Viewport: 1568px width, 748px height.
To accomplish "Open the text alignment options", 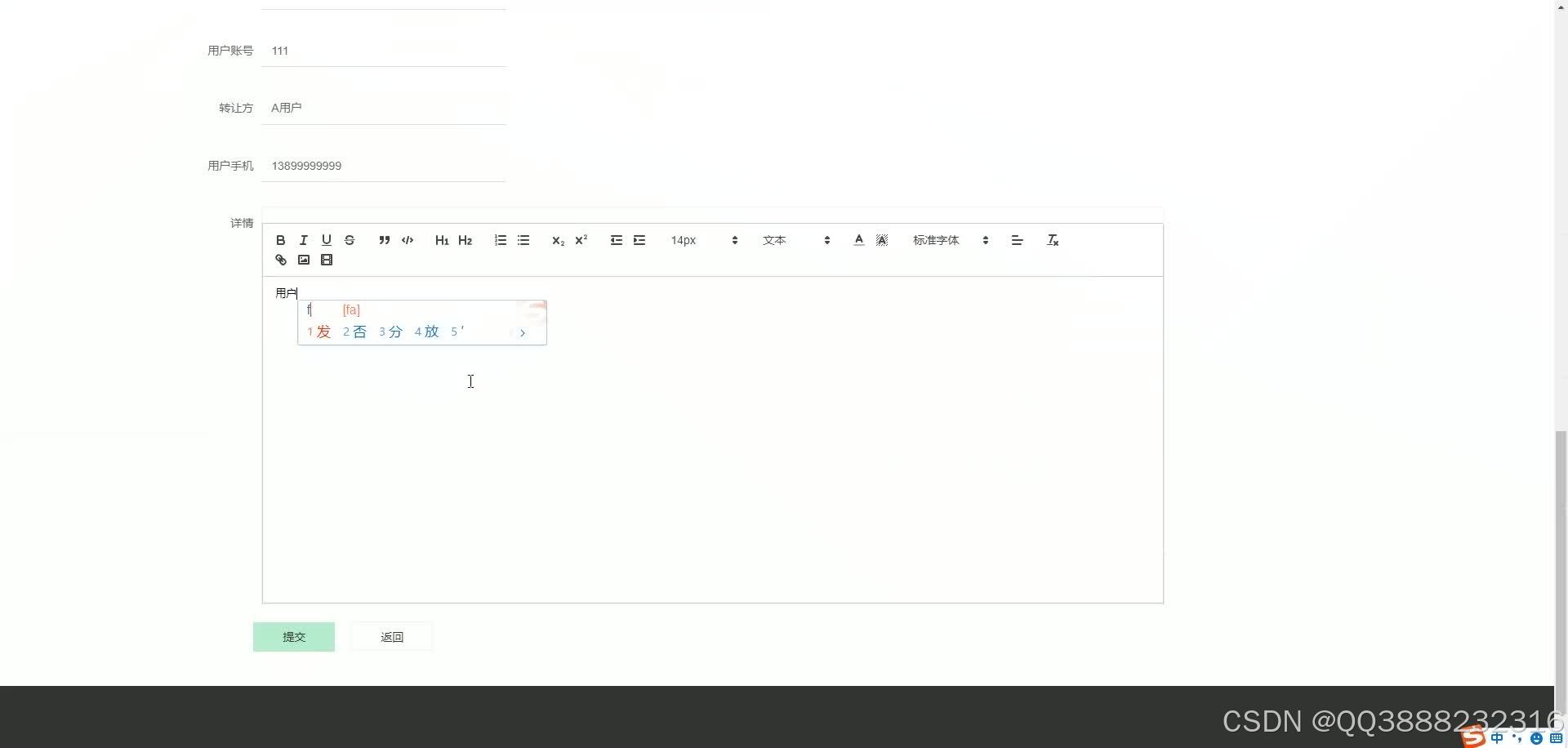I will 1017,240.
